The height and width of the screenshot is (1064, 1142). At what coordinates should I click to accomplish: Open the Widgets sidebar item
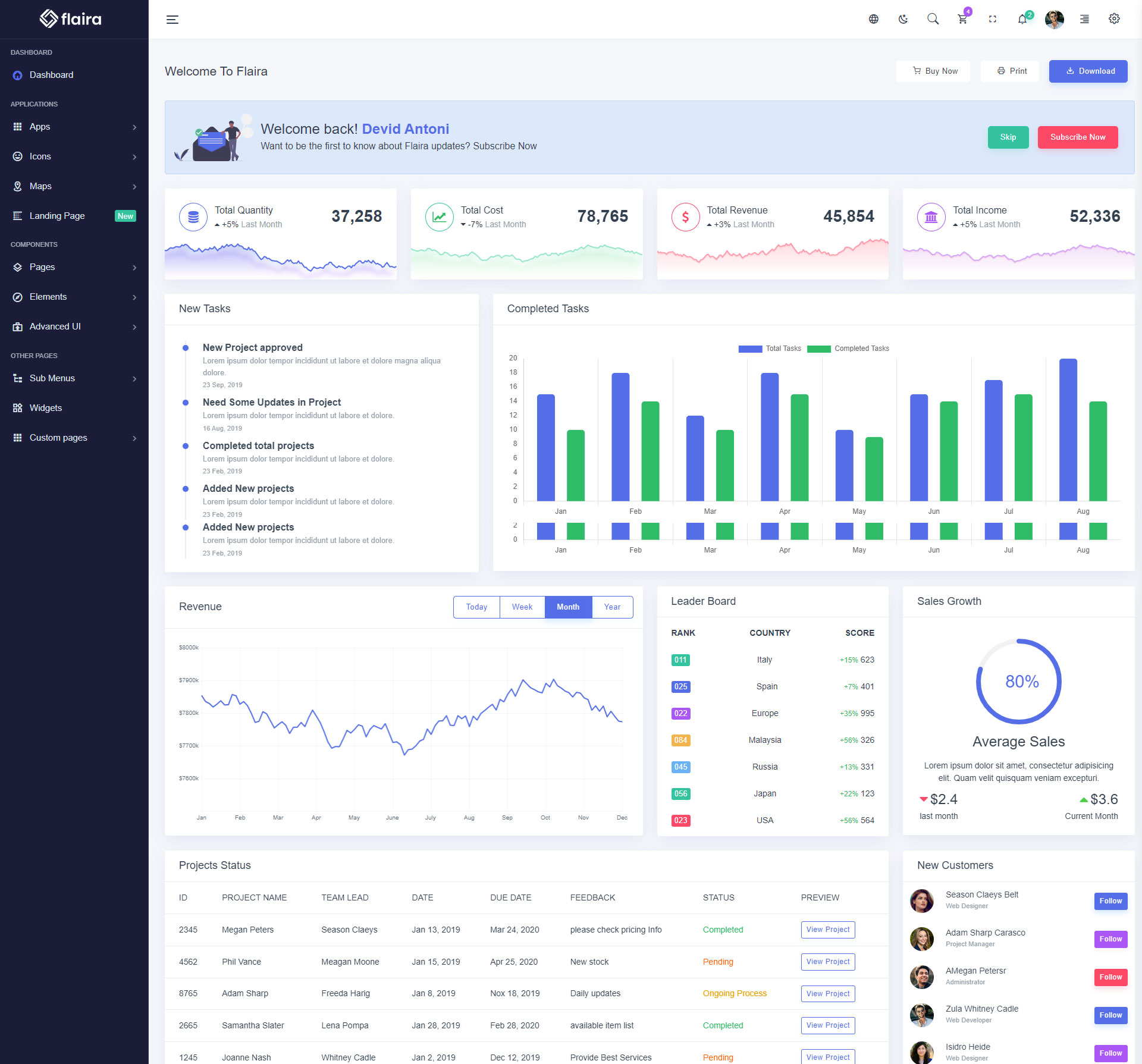coord(46,408)
